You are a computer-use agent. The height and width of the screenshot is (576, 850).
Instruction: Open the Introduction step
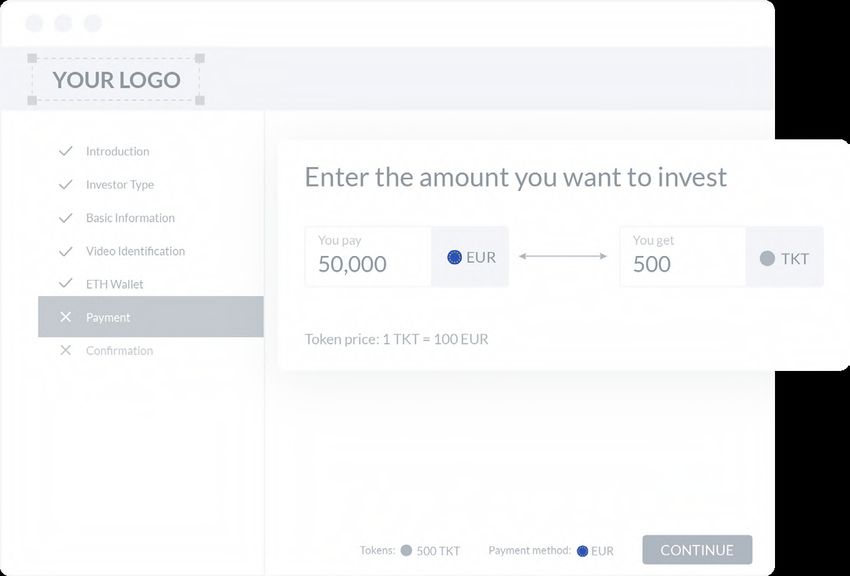click(117, 151)
